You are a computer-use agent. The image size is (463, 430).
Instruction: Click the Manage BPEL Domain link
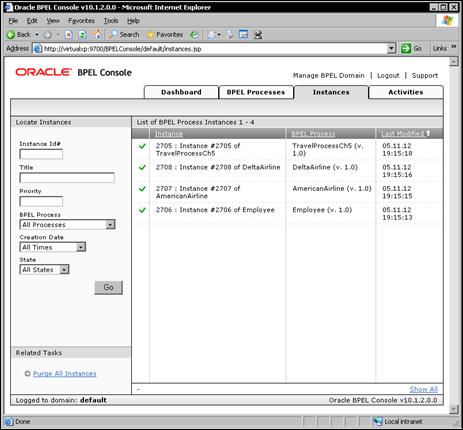click(329, 76)
